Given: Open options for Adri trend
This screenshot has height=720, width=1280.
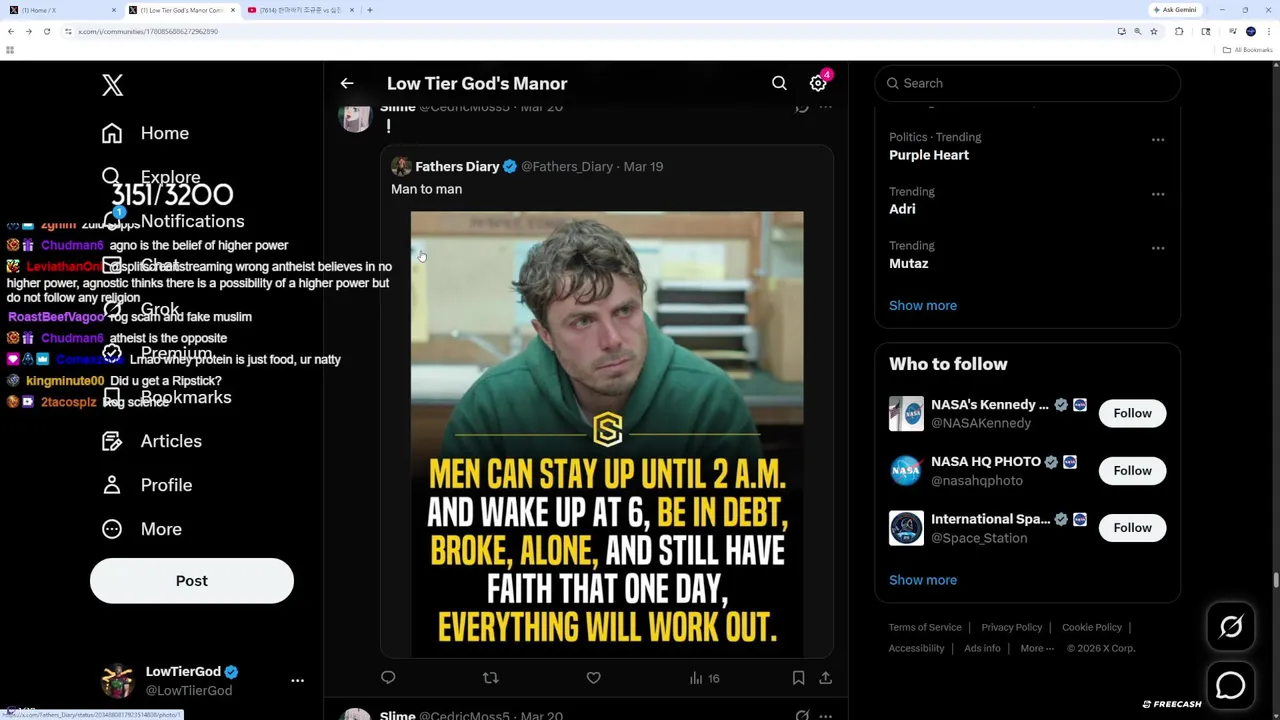Looking at the screenshot, I should click(x=1158, y=194).
